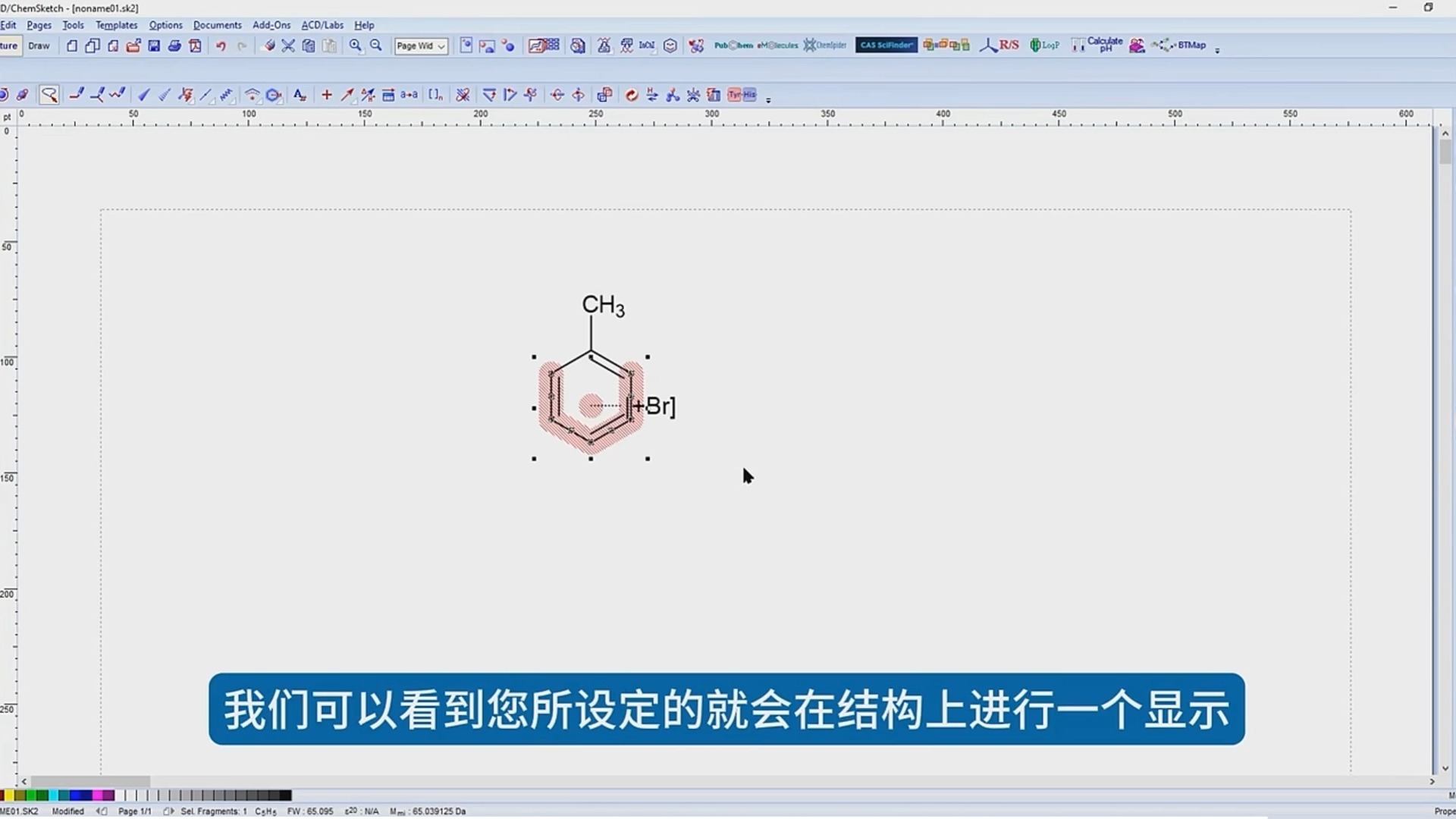Screen dimensions: 1456x819
Task: Click the horizontal scrollbar thumb
Action: coord(90,781)
